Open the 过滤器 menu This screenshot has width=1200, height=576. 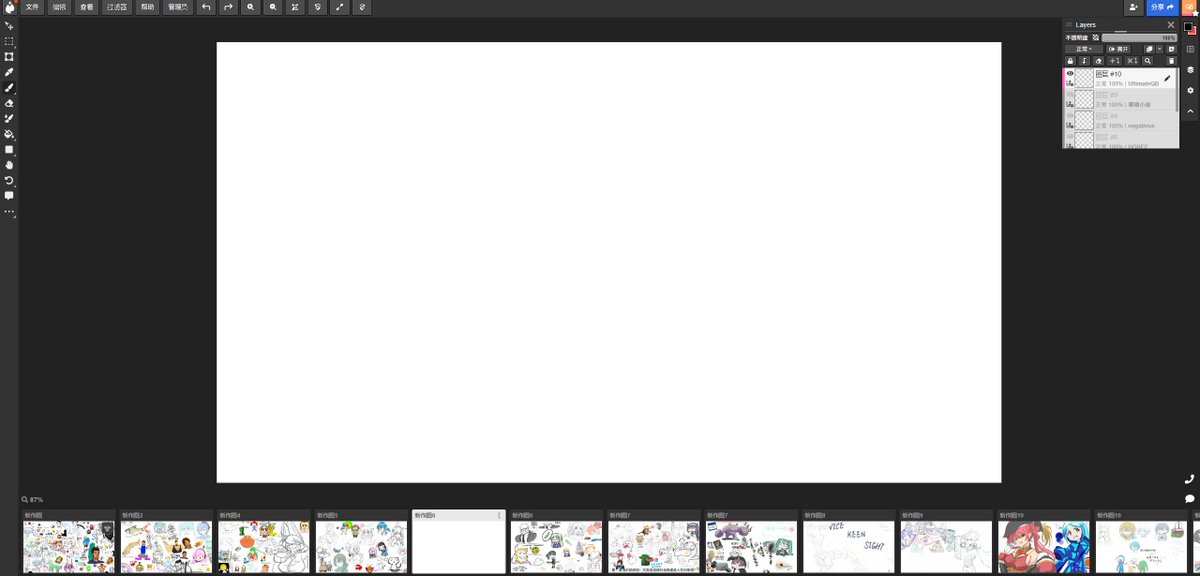pyautogui.click(x=117, y=7)
